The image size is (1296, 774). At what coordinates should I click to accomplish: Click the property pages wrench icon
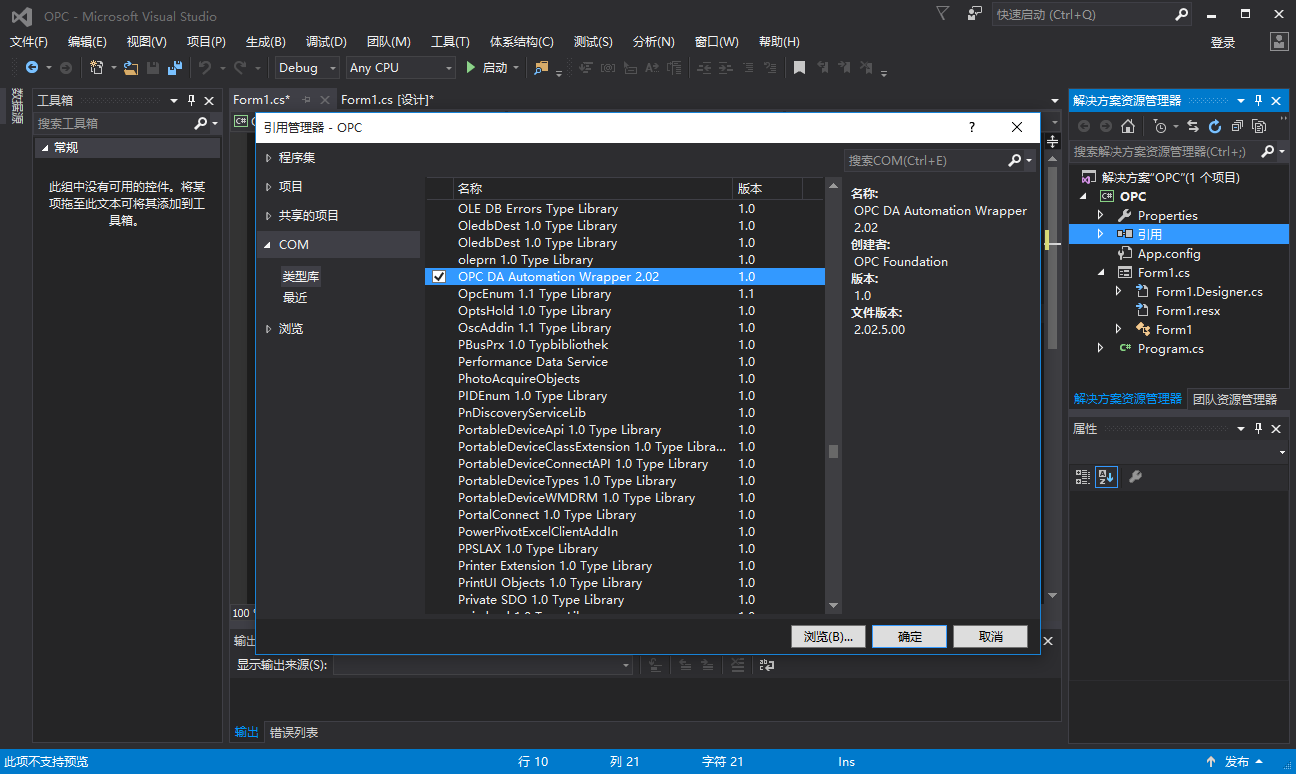click(x=1135, y=477)
